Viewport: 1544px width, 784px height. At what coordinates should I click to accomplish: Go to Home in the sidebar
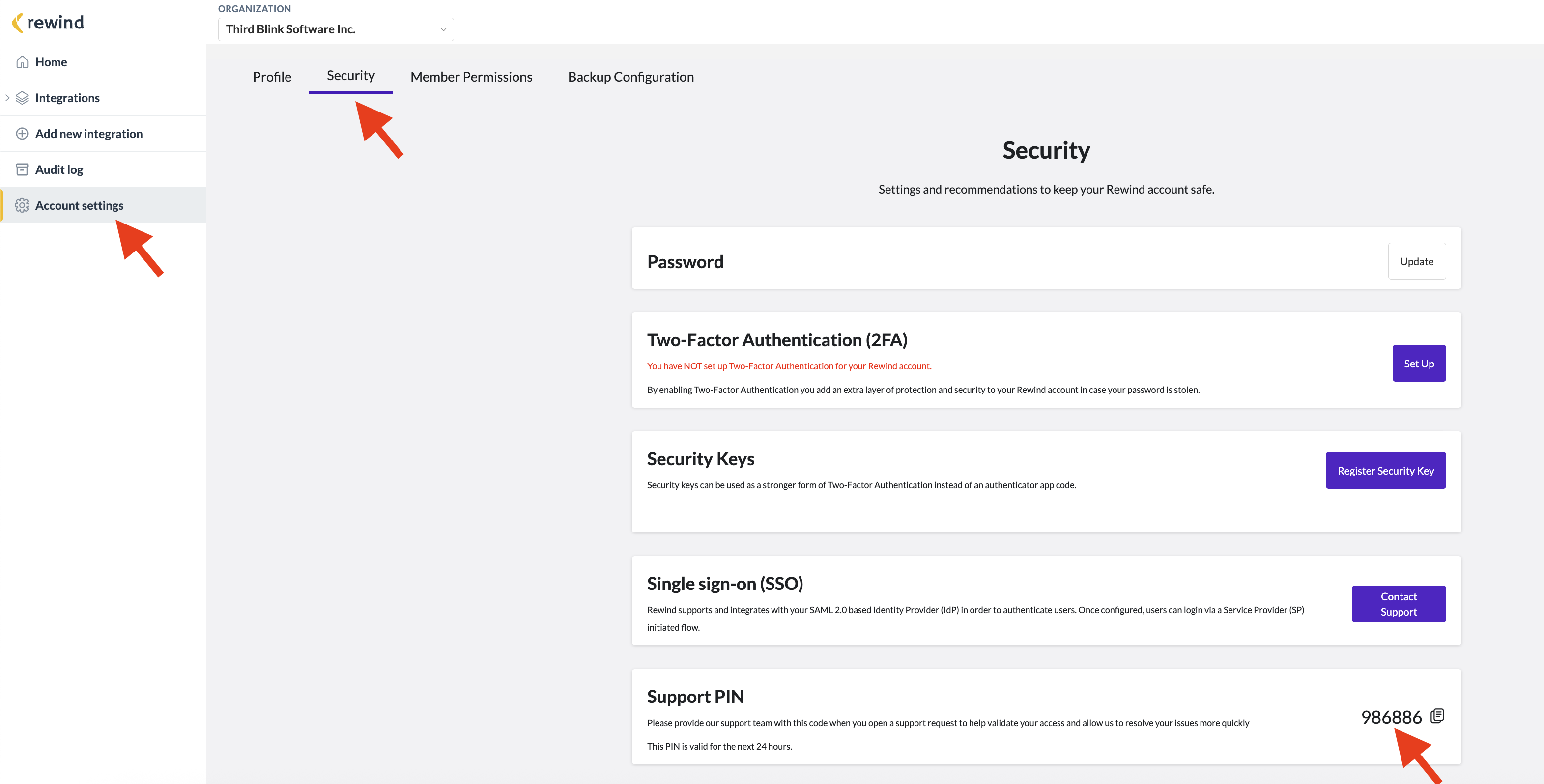coord(103,62)
